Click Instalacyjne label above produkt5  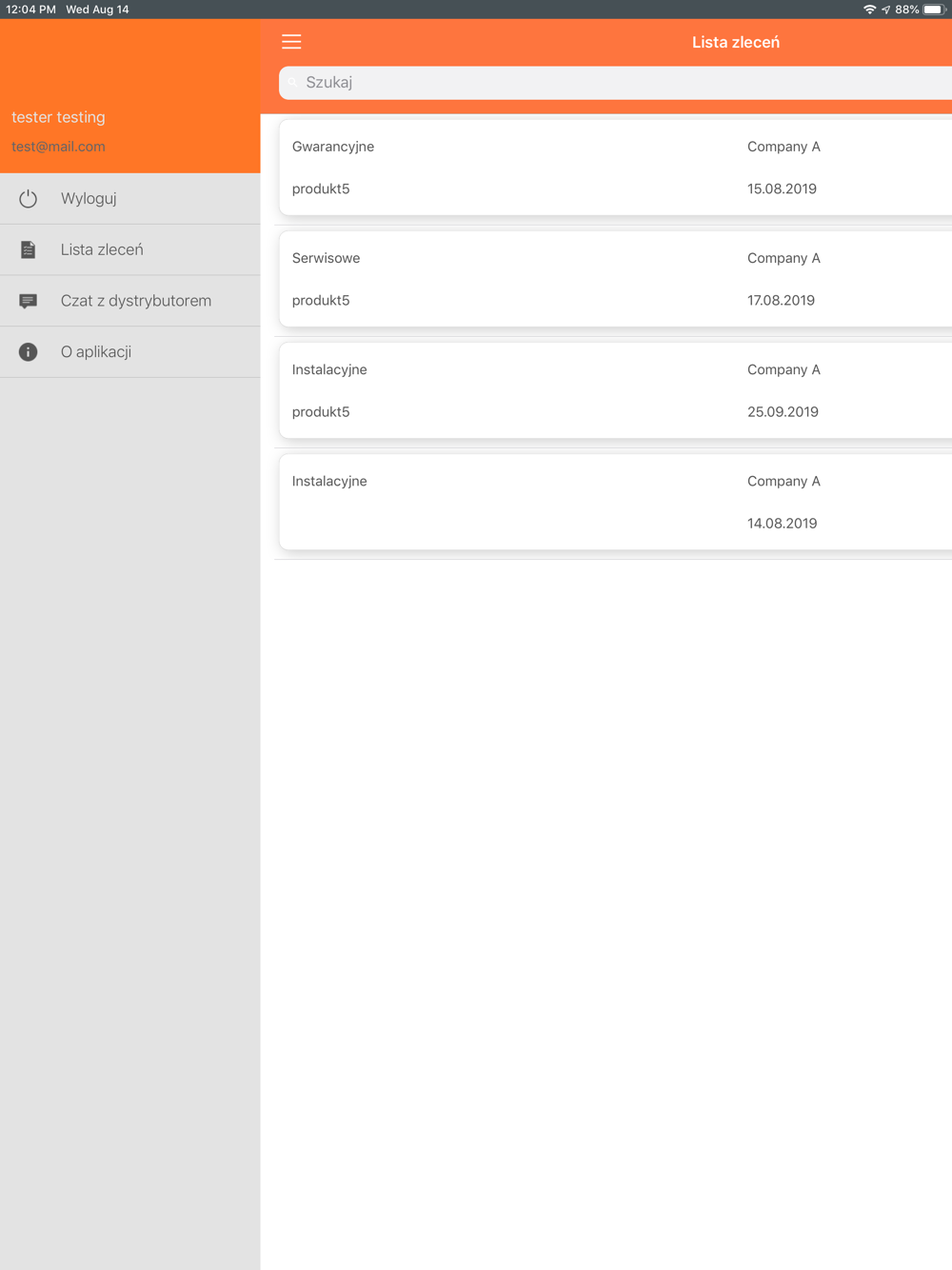tap(329, 369)
